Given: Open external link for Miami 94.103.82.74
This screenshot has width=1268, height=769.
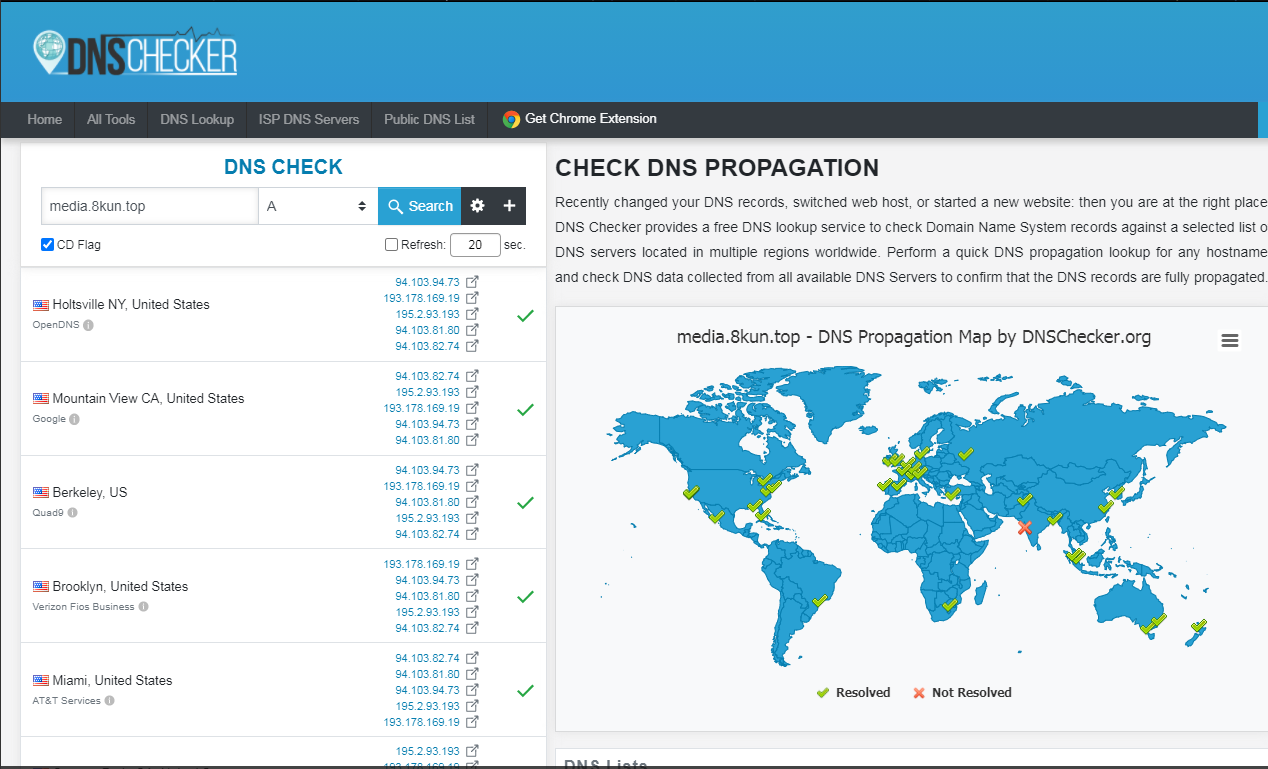Looking at the screenshot, I should [x=473, y=658].
